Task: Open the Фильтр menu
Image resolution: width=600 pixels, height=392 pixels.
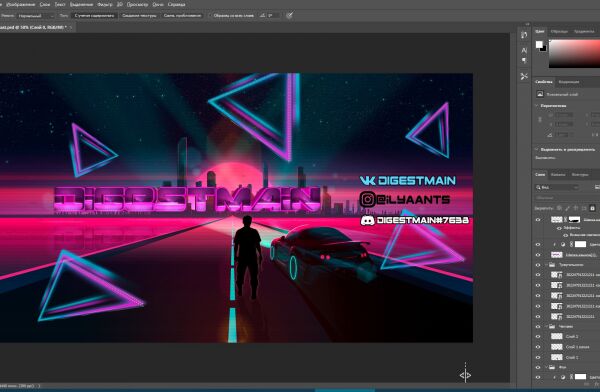Action: [x=104, y=5]
